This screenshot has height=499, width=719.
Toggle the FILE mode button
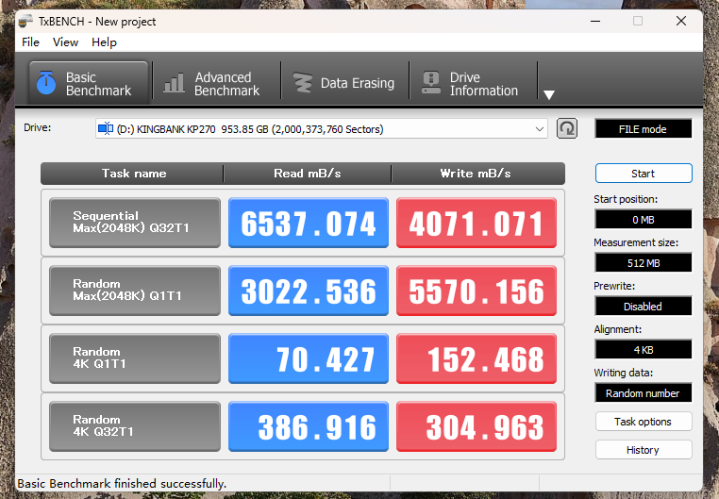[x=643, y=129]
